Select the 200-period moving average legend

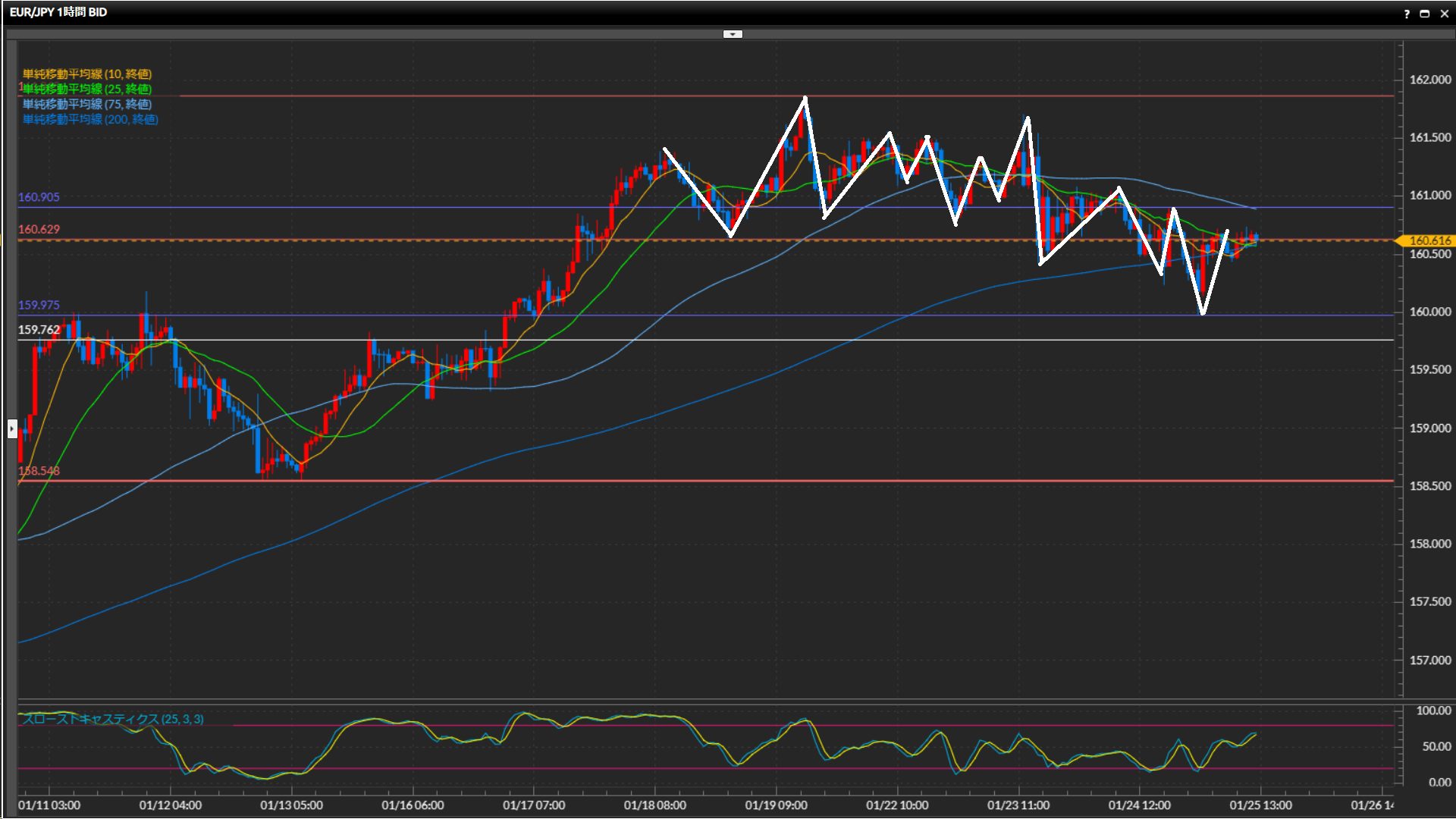click(89, 119)
